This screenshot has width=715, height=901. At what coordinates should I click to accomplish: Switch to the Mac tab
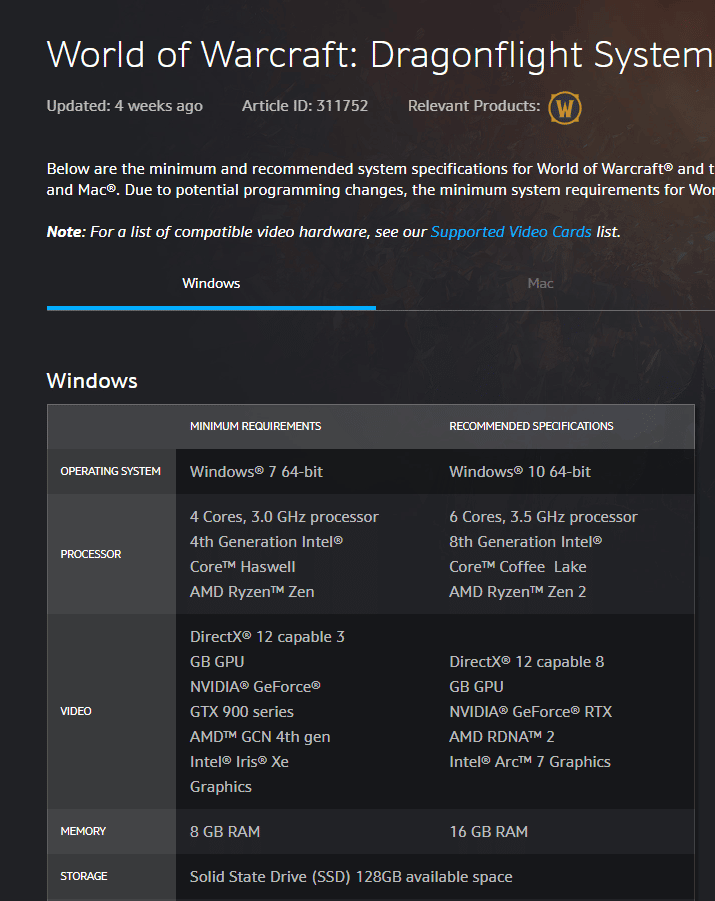(540, 283)
